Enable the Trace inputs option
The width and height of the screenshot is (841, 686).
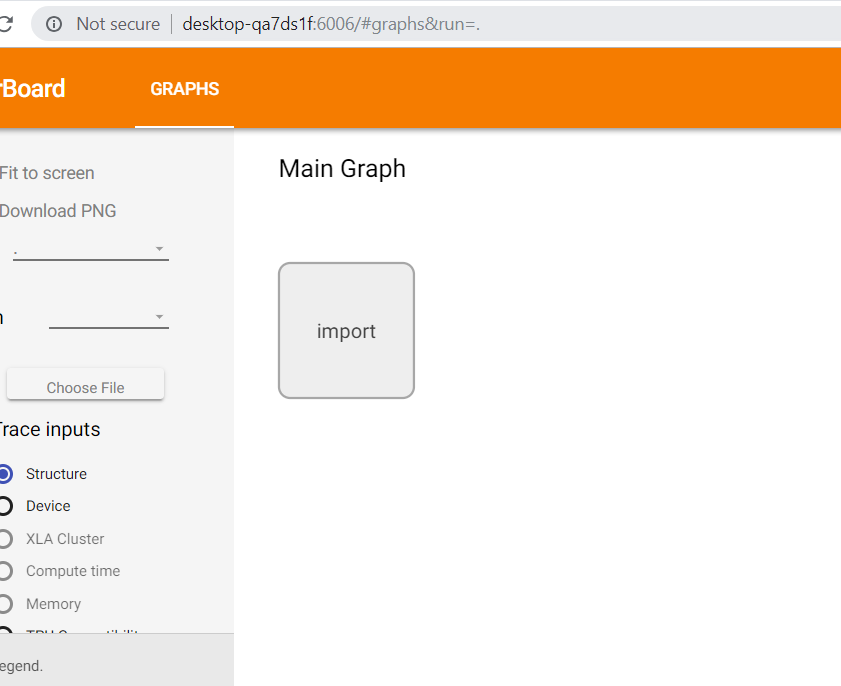pyautogui.click(x=50, y=429)
